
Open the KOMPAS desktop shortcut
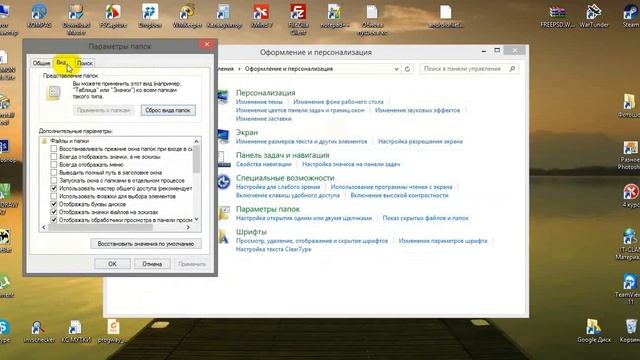[x=39, y=16]
